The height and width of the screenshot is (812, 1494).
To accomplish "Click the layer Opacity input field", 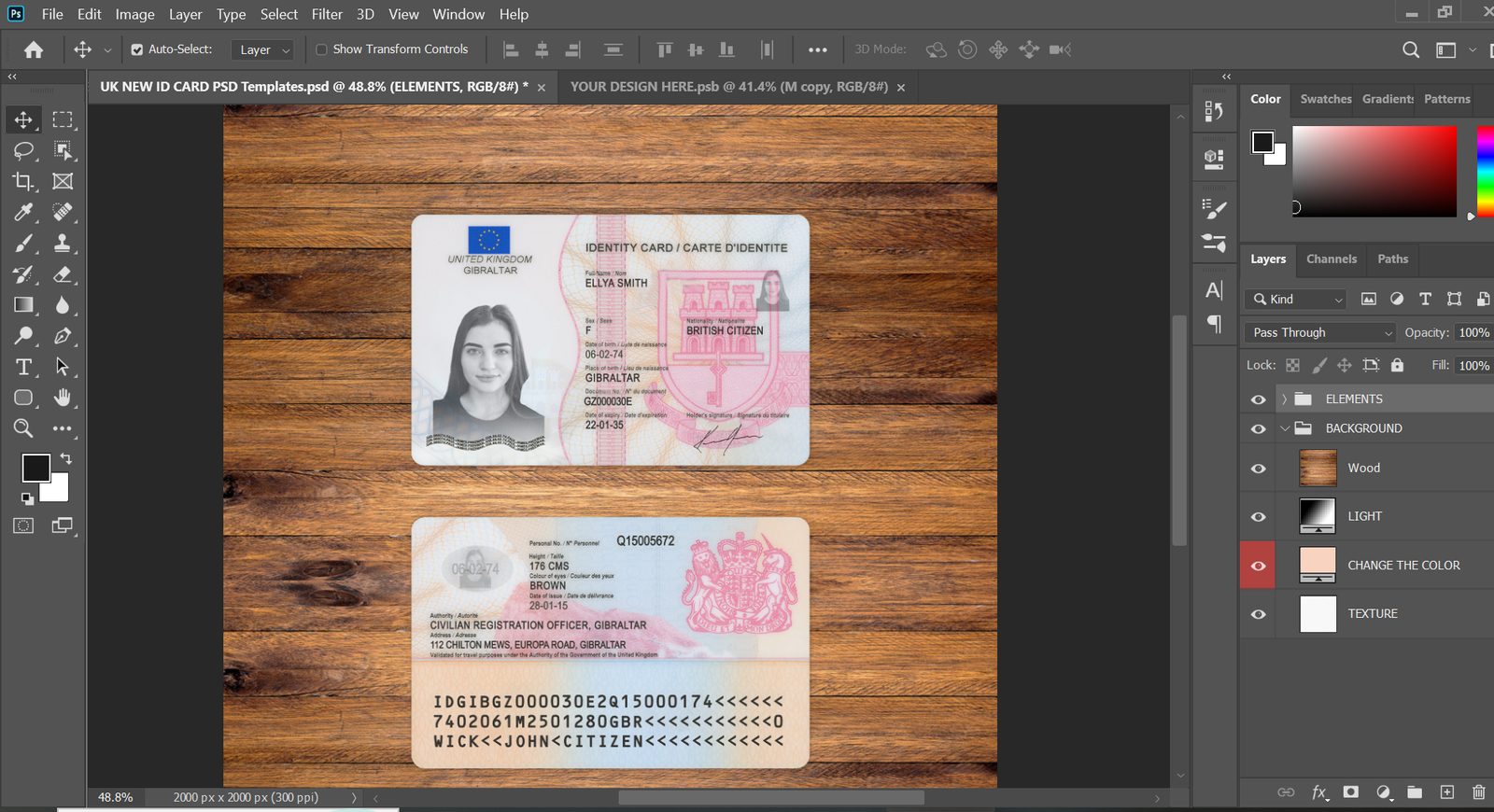I will 1473,332.
